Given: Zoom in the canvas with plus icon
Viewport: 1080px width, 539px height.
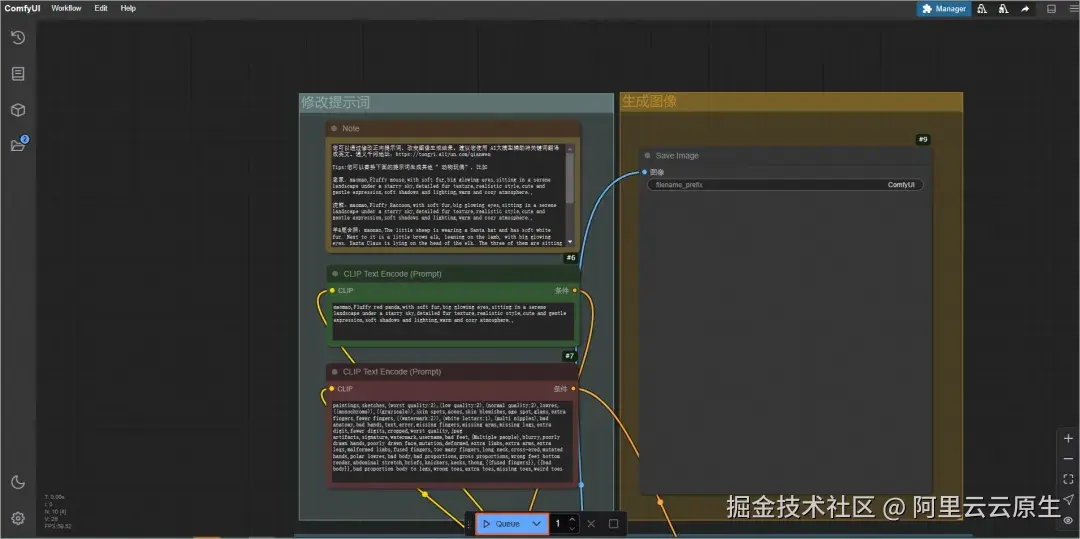Looking at the screenshot, I should click(x=1068, y=438).
